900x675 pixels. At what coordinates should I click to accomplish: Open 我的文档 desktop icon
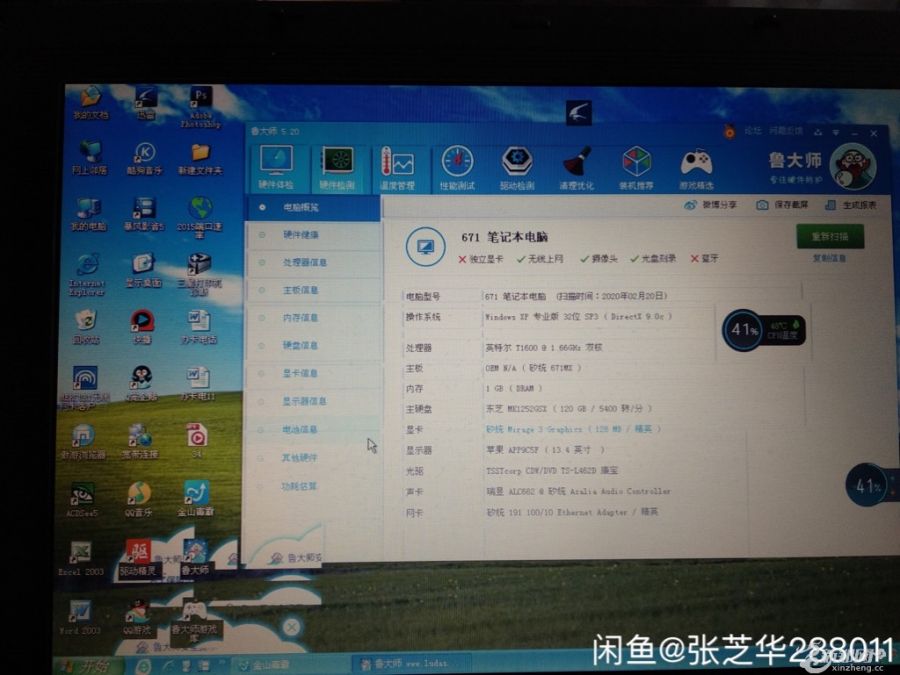pyautogui.click(x=91, y=104)
